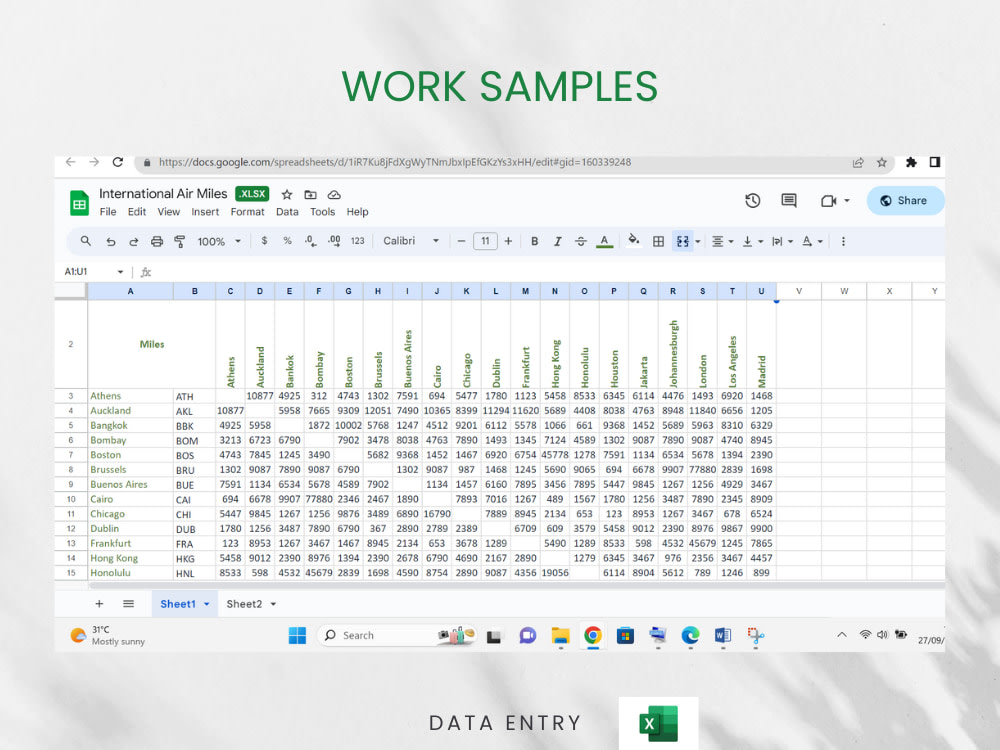Viewport: 1000px width, 750px height.
Task: Open the browser side panel icon
Action: (934, 162)
